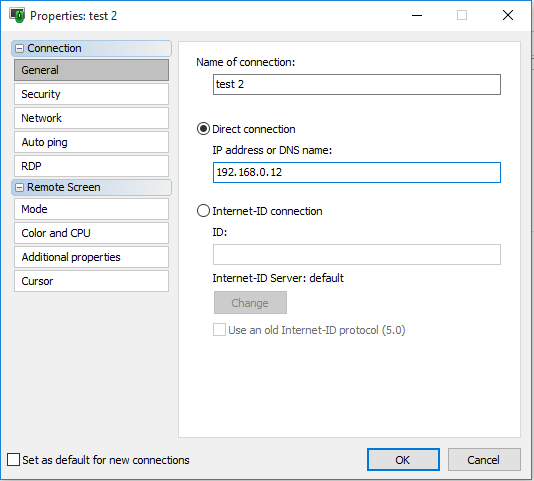Collapse the Connection section
The image size is (534, 481).
pos(20,48)
